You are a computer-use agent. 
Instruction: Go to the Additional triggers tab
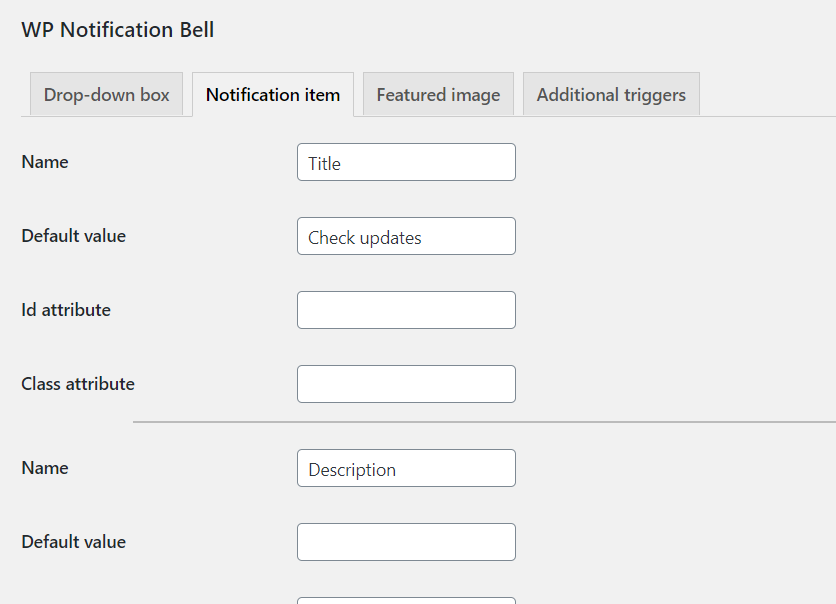pyautogui.click(x=611, y=94)
